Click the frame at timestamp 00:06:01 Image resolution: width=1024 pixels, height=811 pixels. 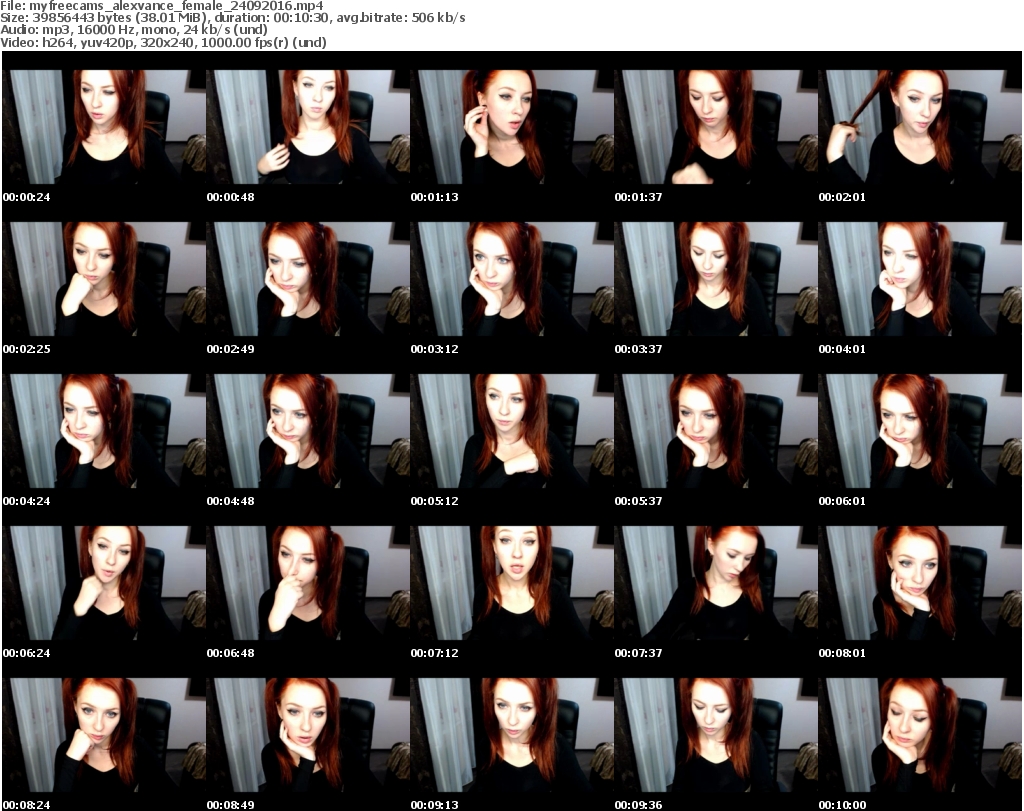(919, 431)
